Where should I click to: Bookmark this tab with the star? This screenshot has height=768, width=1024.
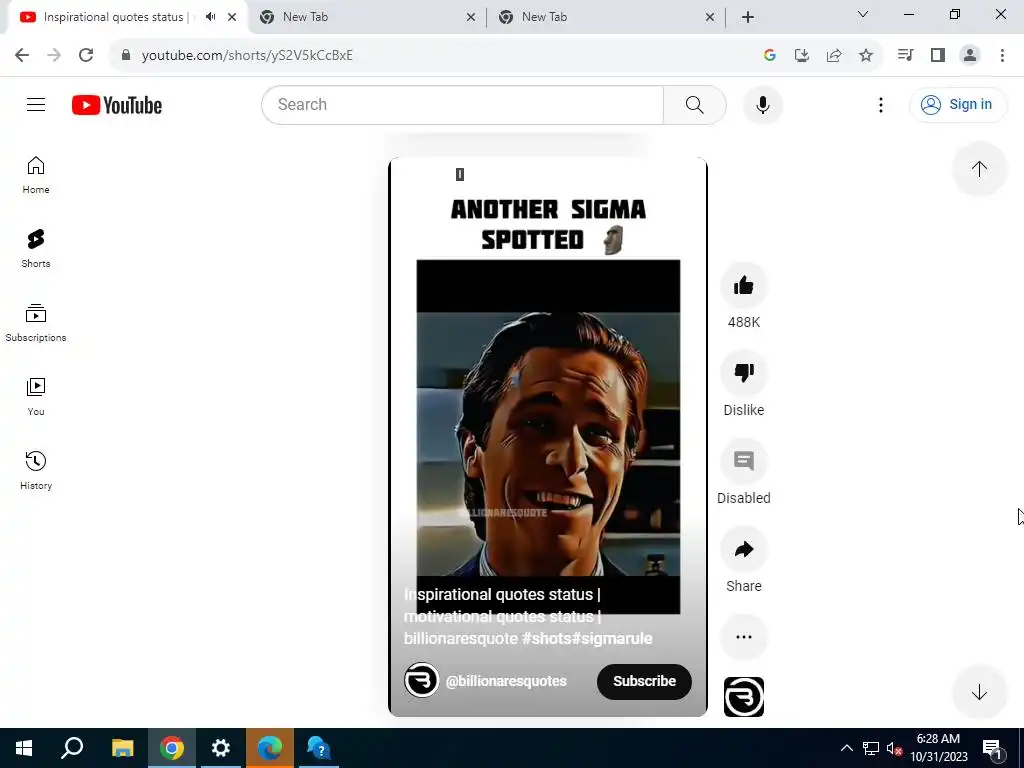pyautogui.click(x=866, y=56)
